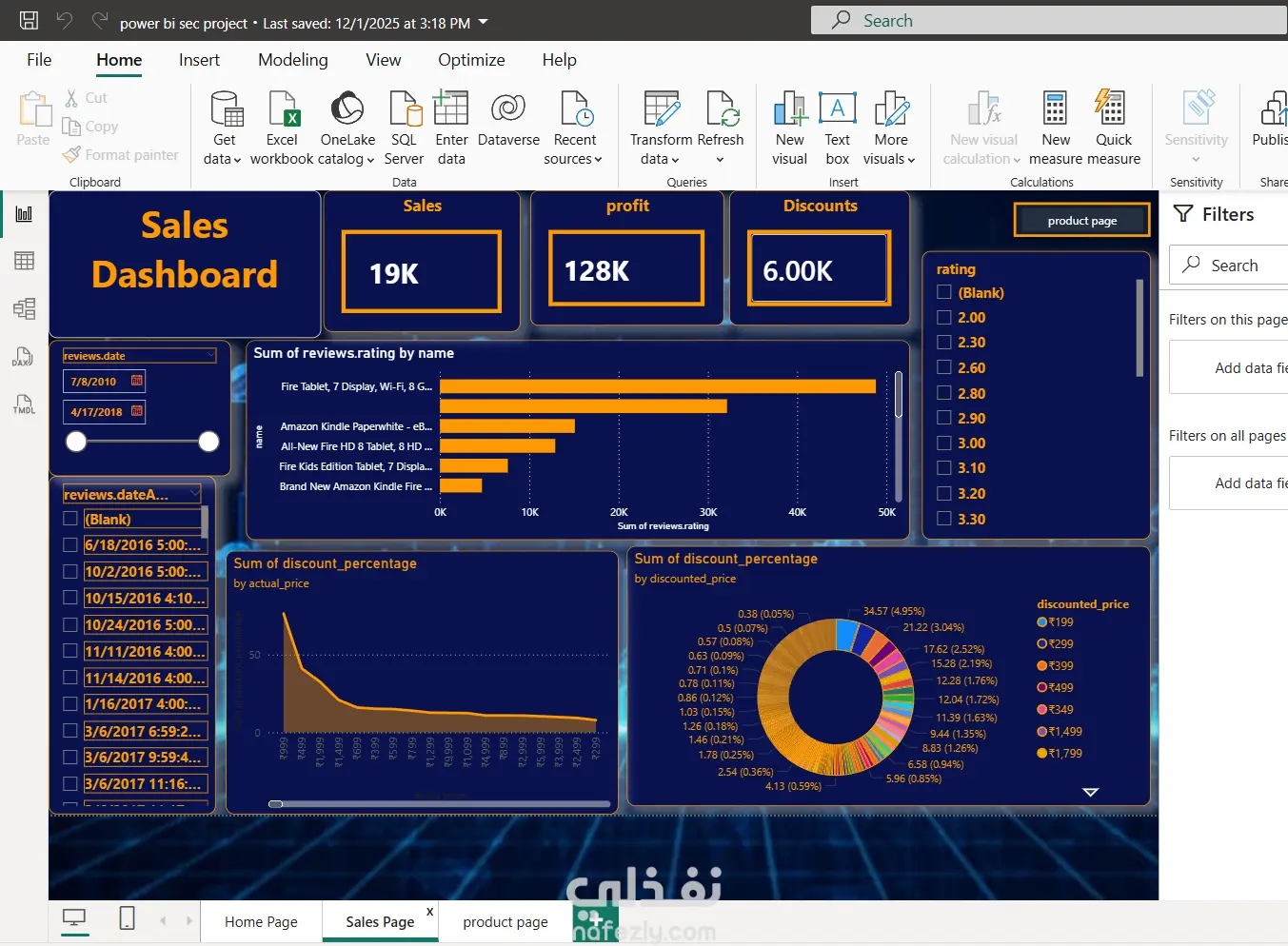Close the Sales Page tab
1288x946 pixels.
click(x=430, y=912)
